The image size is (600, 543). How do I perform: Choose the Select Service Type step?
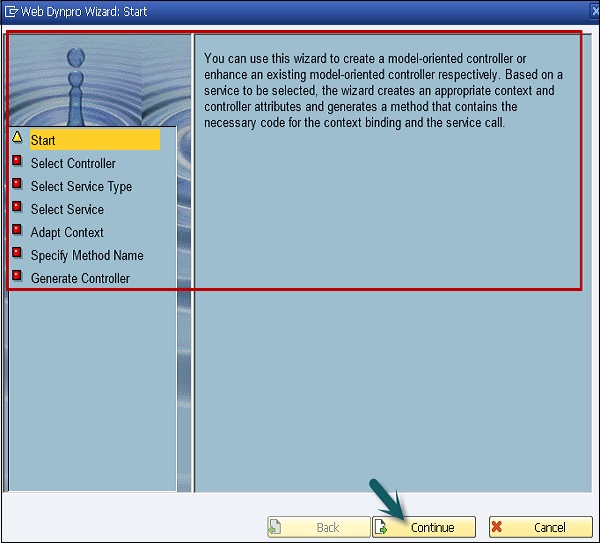click(81, 186)
